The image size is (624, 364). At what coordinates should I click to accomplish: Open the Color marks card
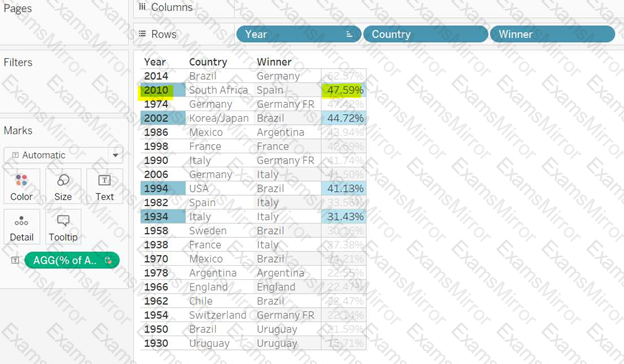(x=21, y=187)
